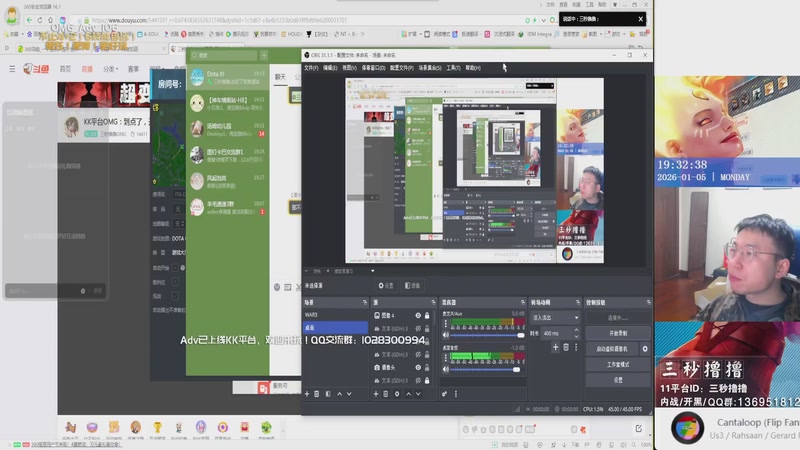Undock the 转场动画 panel with its pop-out icon
This screenshot has height=450, width=800.
click(578, 303)
